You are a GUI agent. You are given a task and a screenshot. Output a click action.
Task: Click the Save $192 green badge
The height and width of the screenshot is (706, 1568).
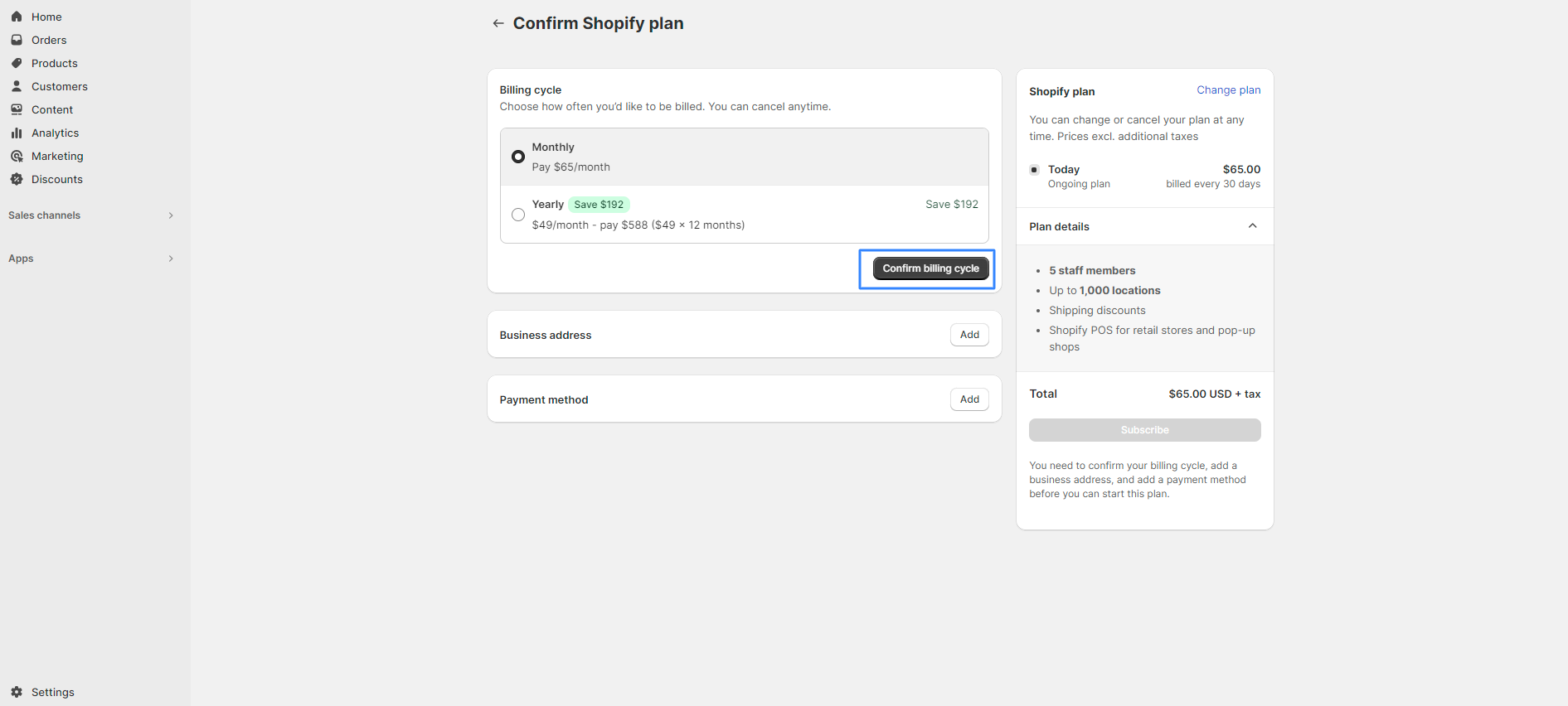(599, 205)
